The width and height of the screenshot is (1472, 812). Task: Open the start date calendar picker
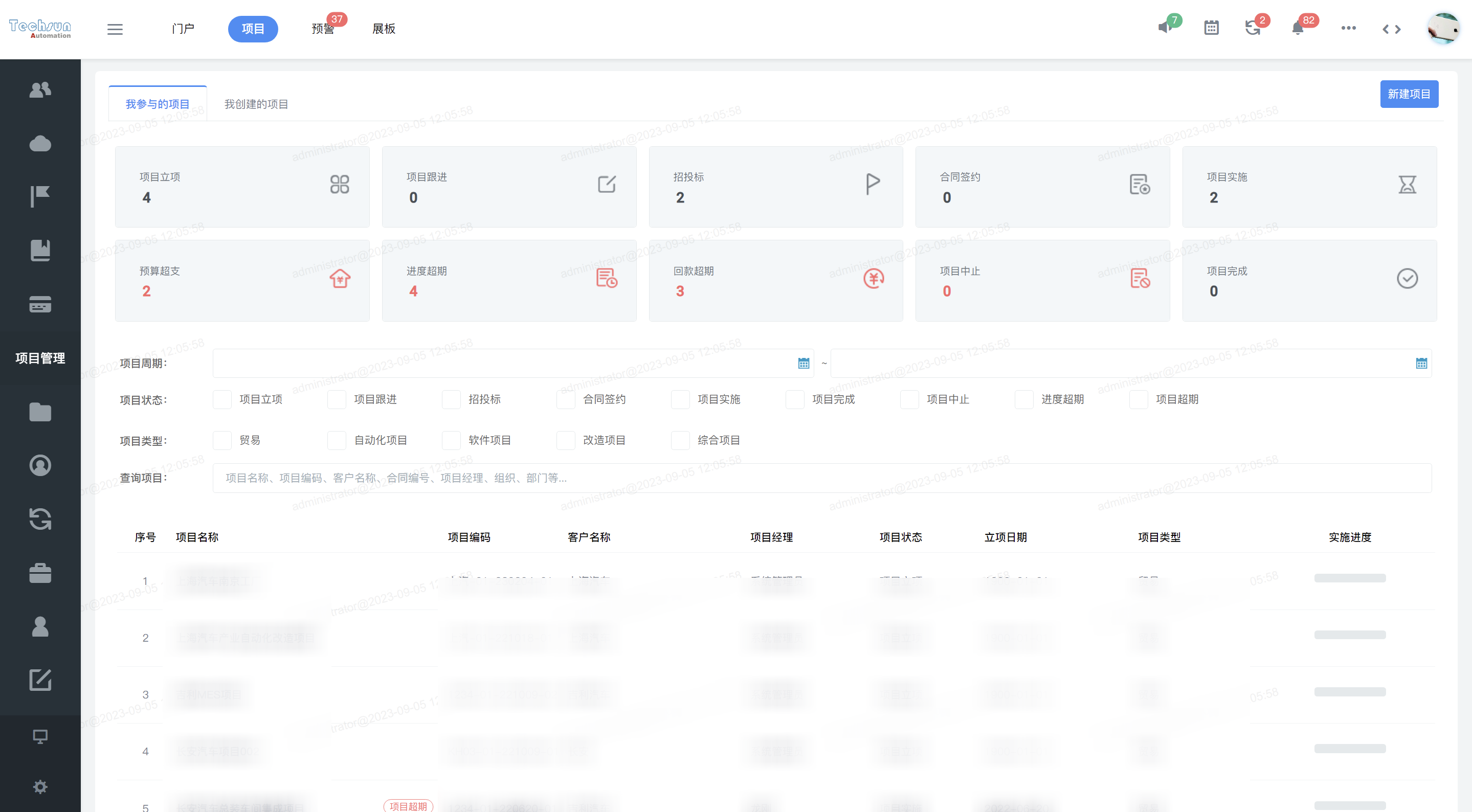[x=804, y=364]
